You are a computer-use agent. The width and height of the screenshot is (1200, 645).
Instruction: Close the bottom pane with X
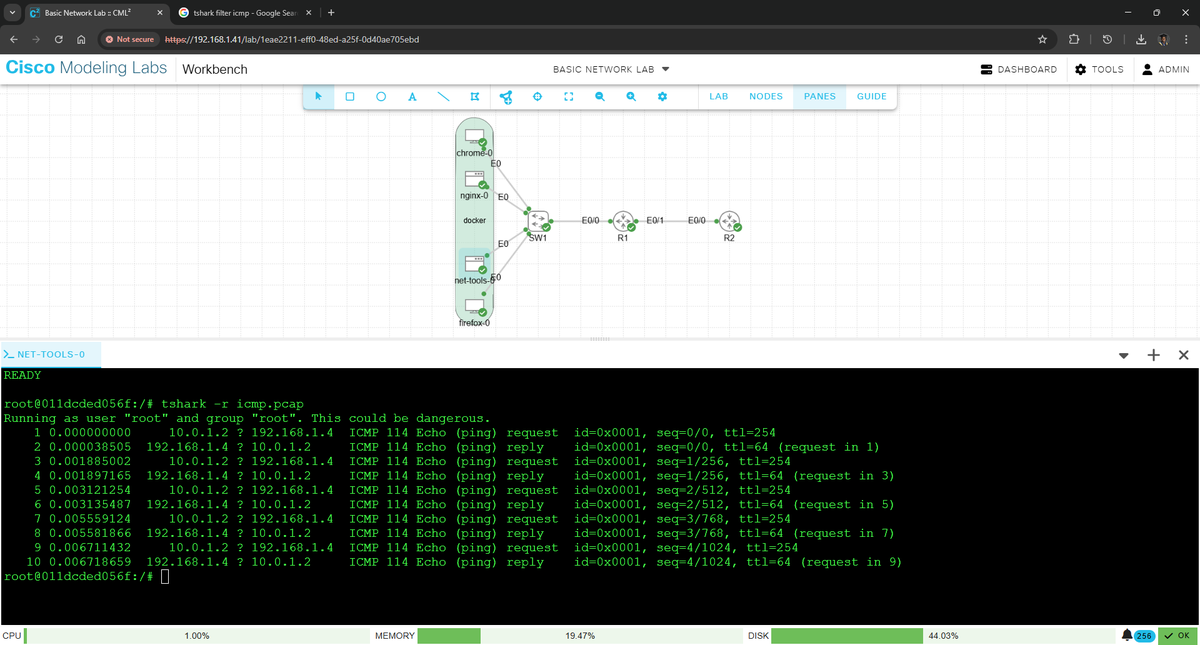point(1183,355)
